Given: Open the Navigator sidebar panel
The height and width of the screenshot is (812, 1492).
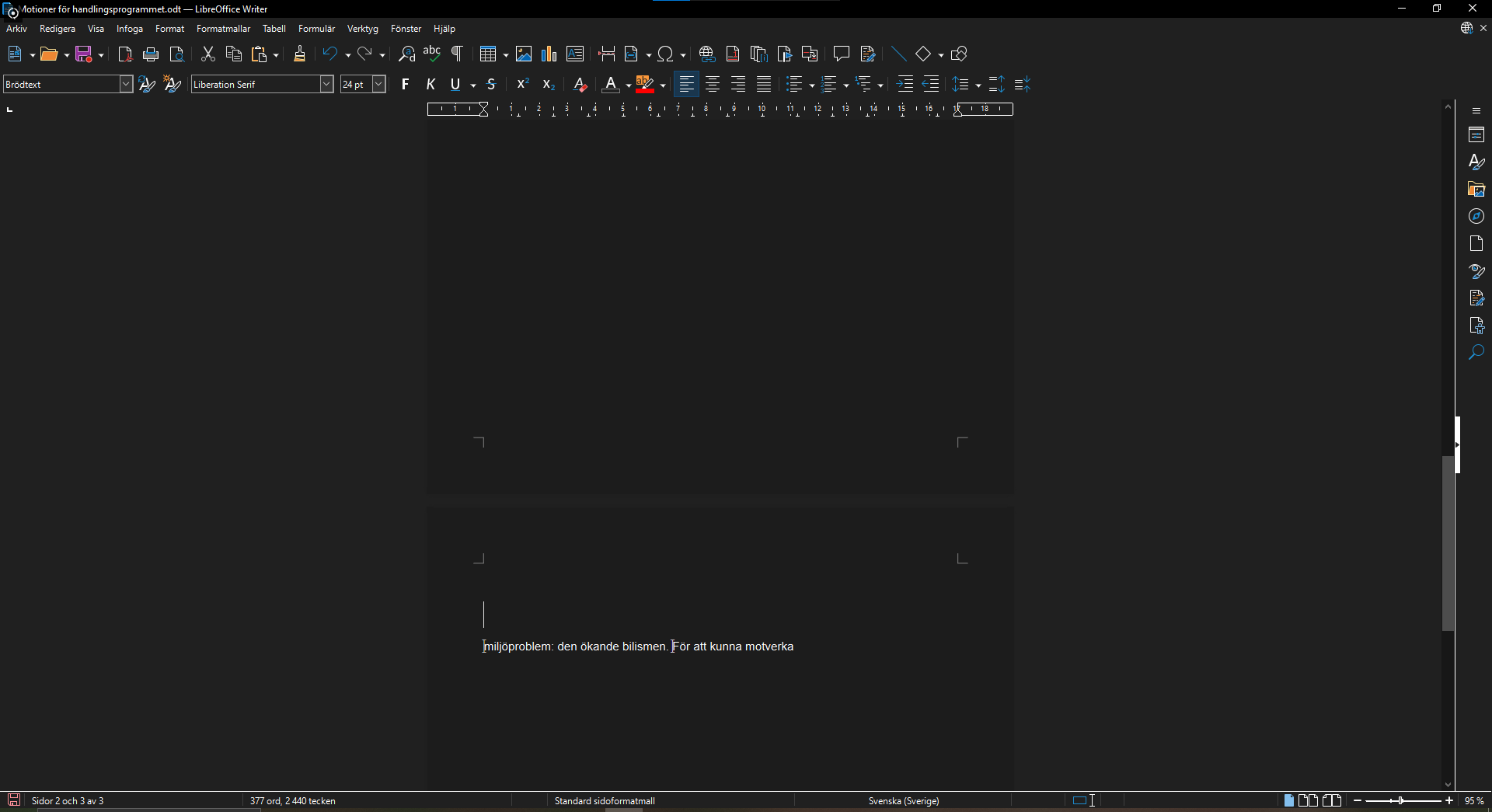Looking at the screenshot, I should [1476, 217].
